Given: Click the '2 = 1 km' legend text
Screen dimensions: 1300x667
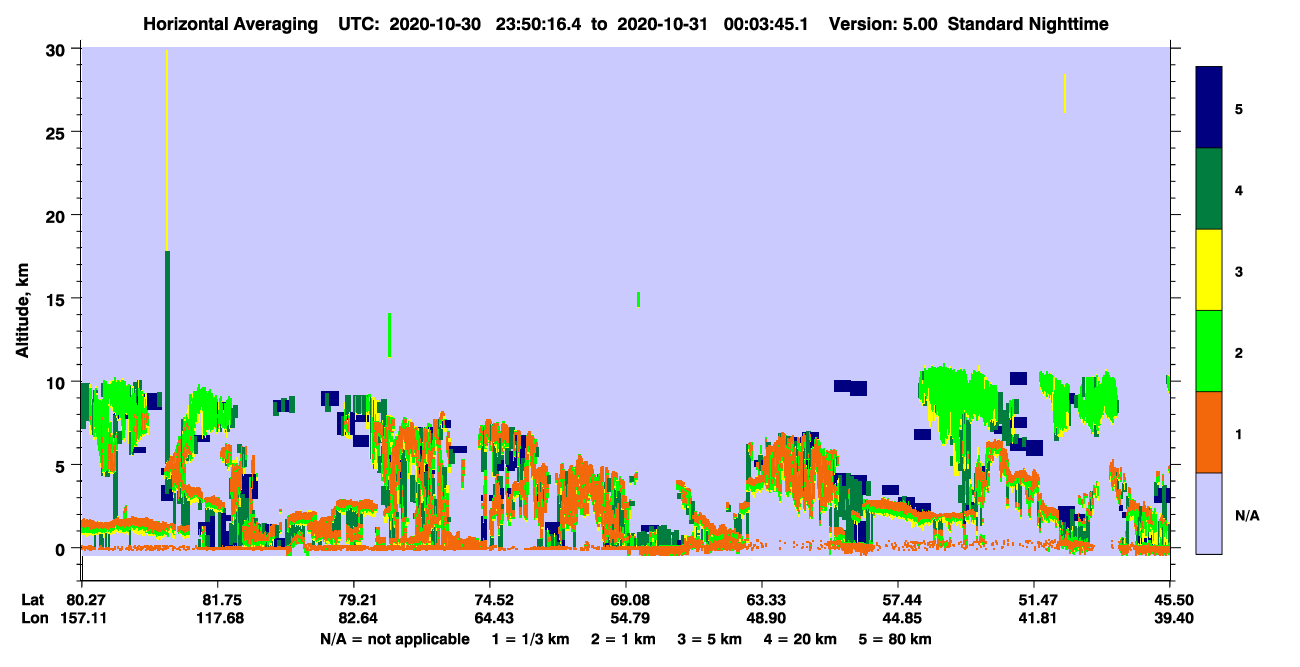Looking at the screenshot, I should 622,639.
